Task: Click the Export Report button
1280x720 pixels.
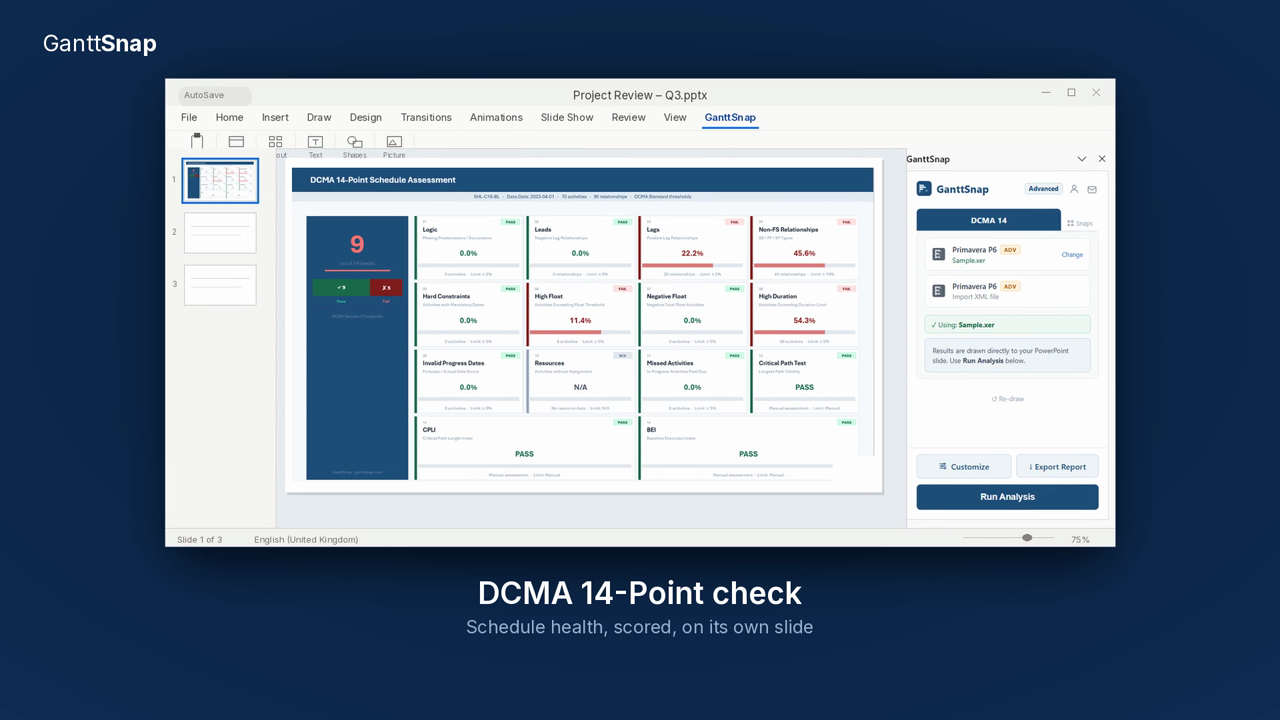Action: (x=1057, y=466)
